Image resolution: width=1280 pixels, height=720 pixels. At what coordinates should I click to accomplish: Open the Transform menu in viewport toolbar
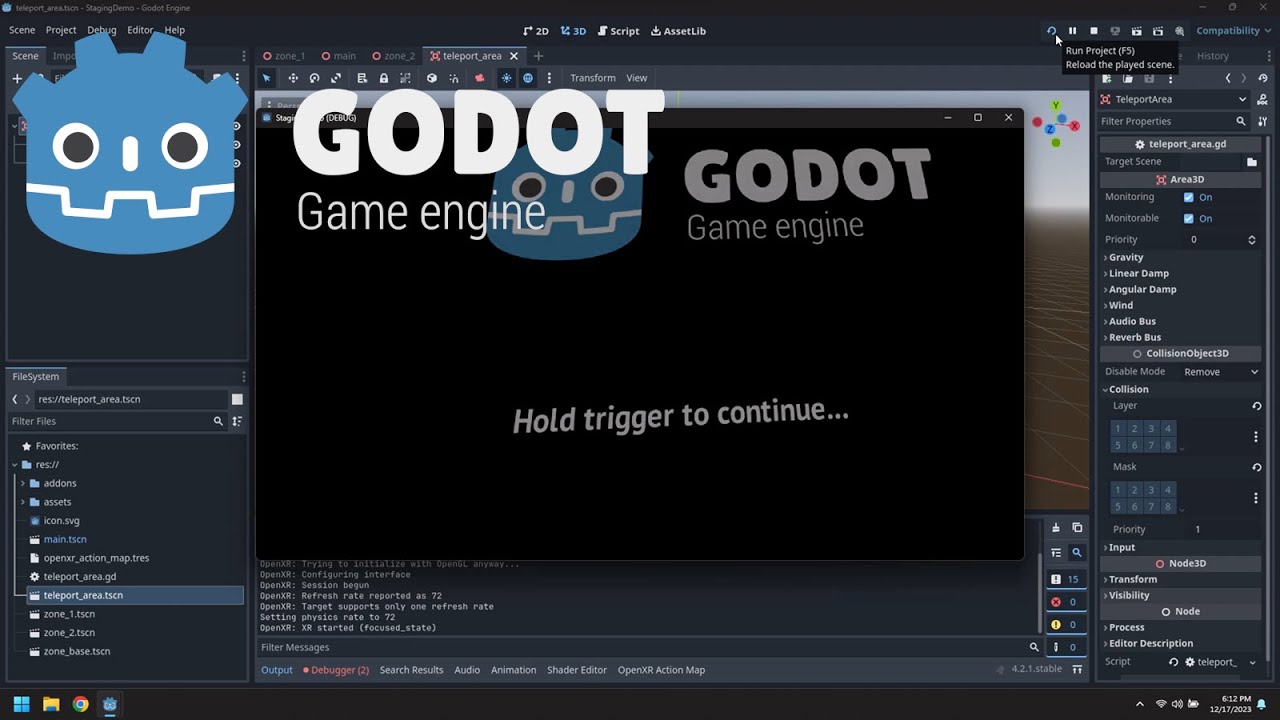593,78
